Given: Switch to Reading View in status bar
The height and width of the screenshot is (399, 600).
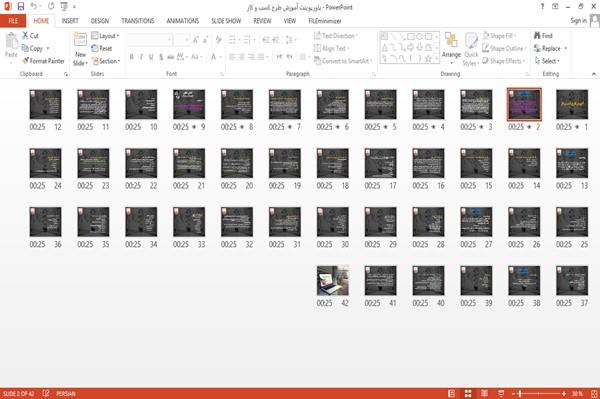Looking at the screenshot, I should tap(484, 393).
